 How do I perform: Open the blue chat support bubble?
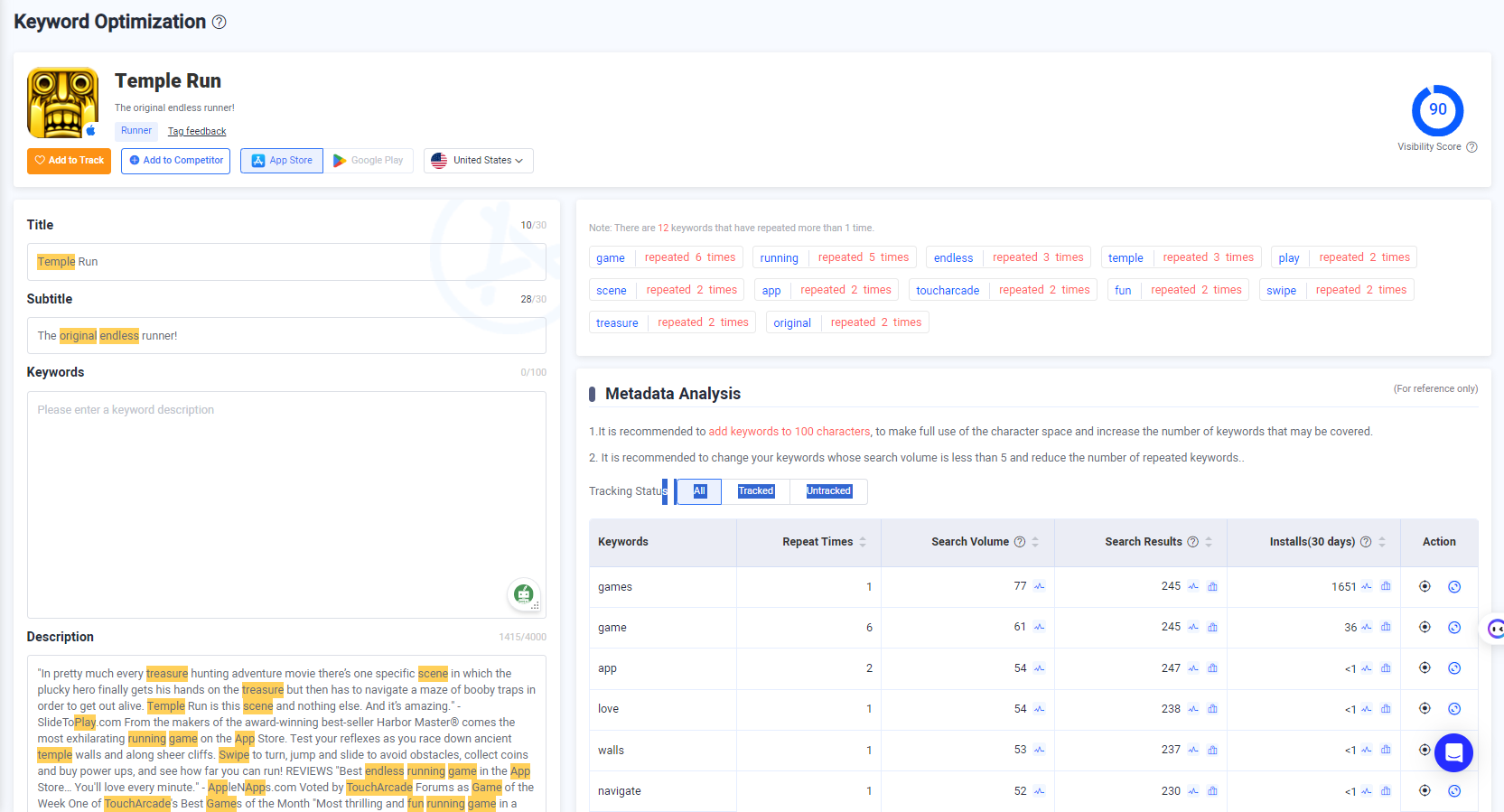click(x=1453, y=752)
